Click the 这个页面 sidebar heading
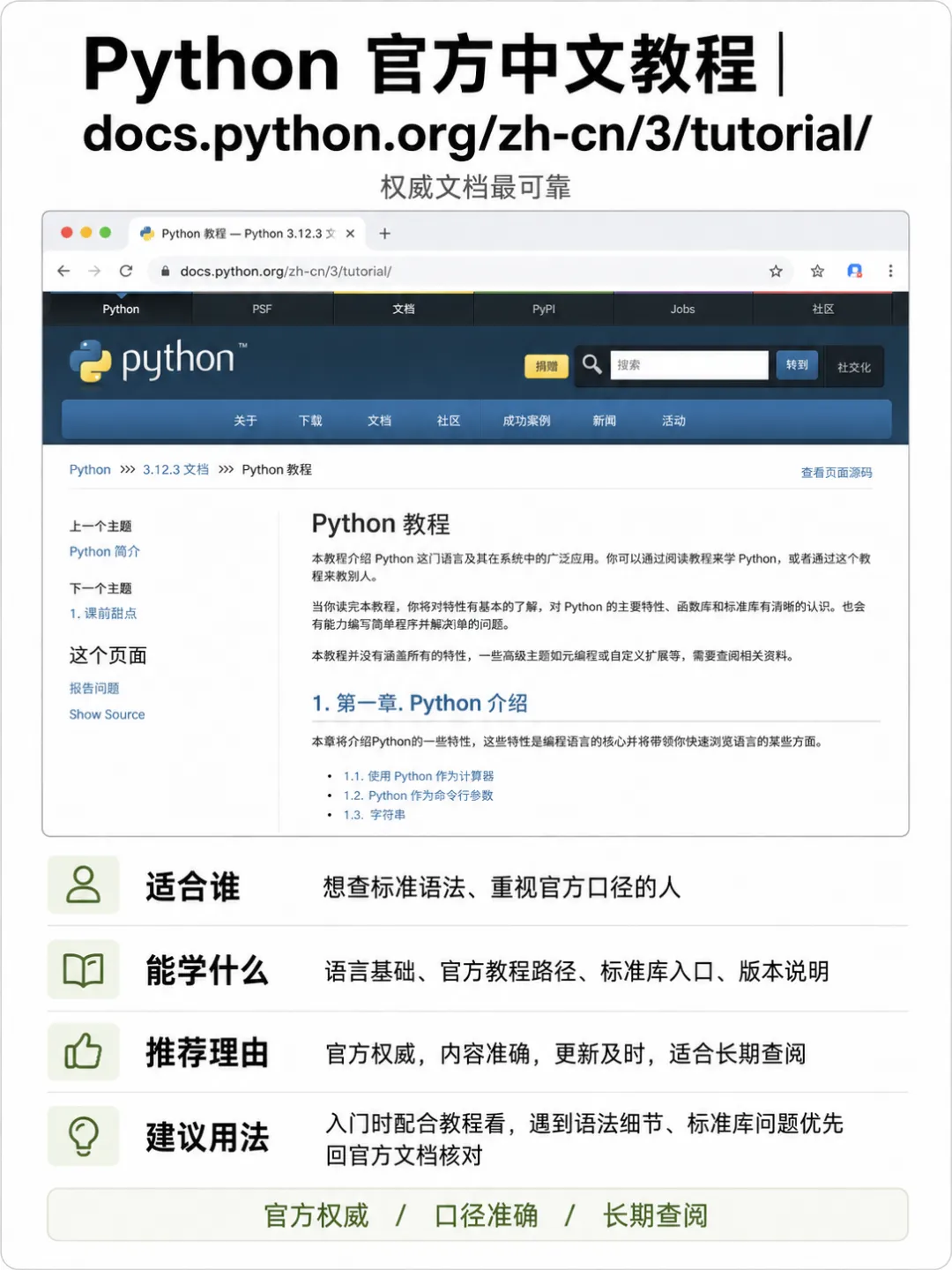Image resolution: width=952 pixels, height=1270 pixels. [x=108, y=655]
